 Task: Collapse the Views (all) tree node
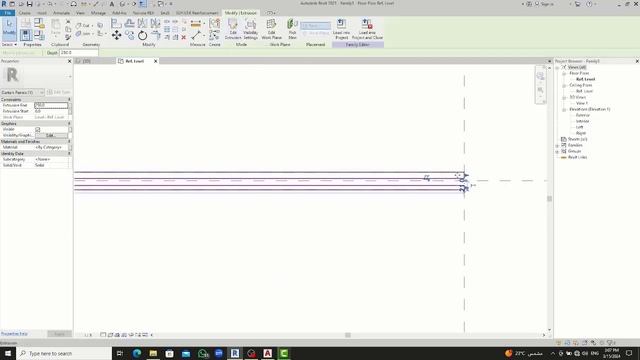[x=558, y=67]
